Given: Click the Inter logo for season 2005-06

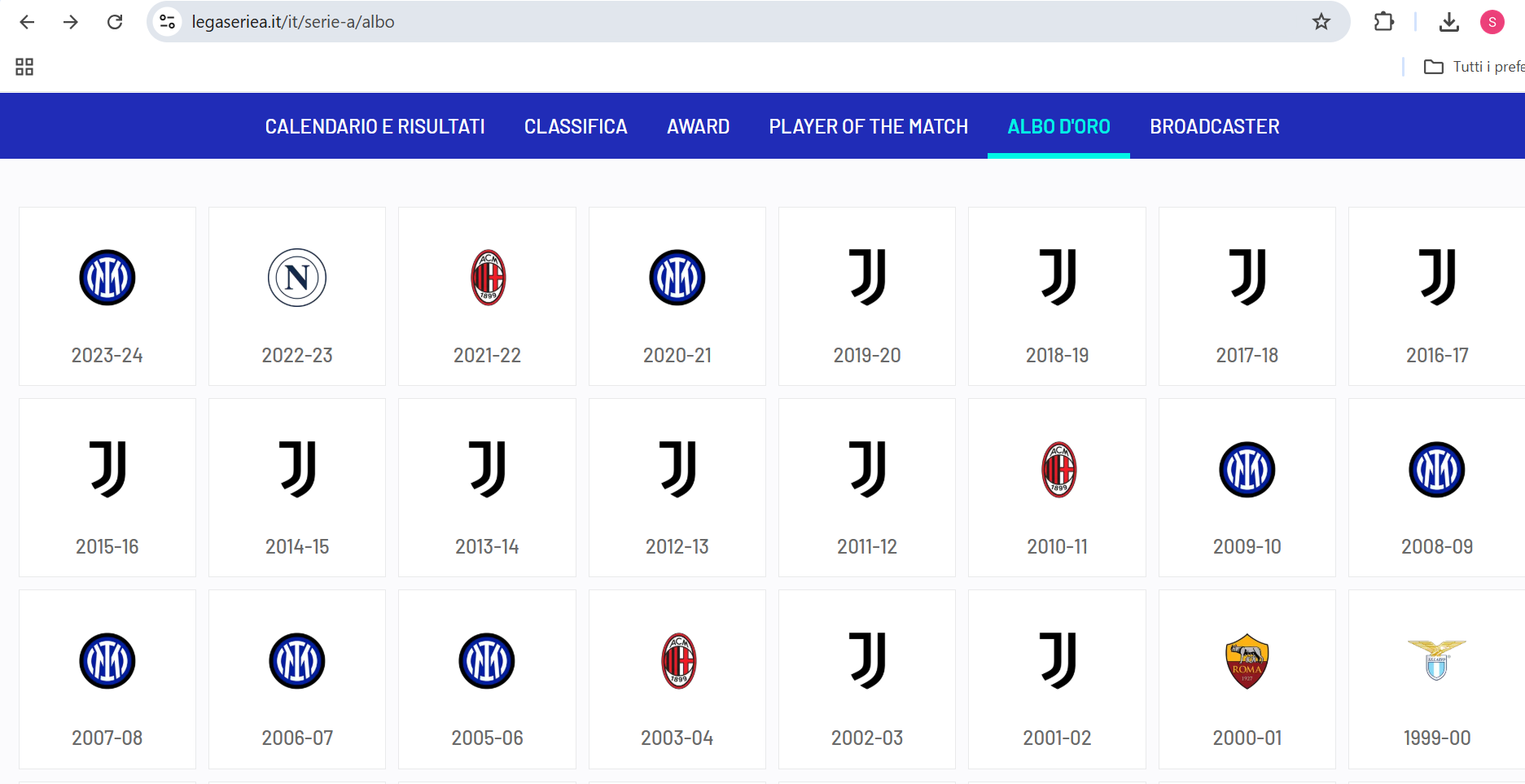Looking at the screenshot, I should (x=487, y=660).
